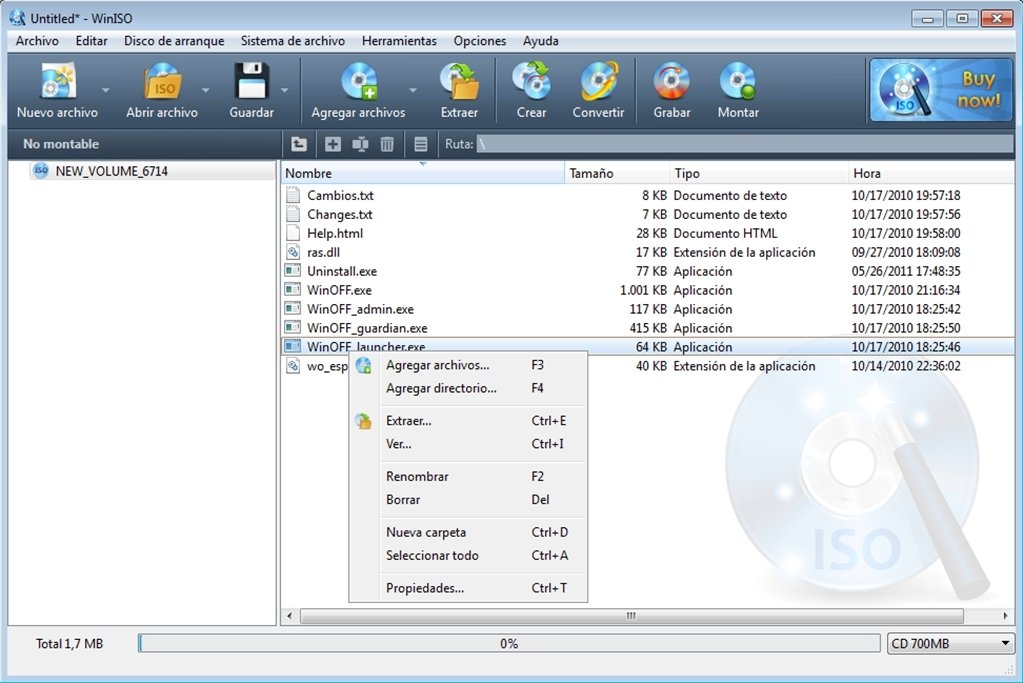Choose Borrar in context menu
This screenshot has height=683, width=1023.
468,500
